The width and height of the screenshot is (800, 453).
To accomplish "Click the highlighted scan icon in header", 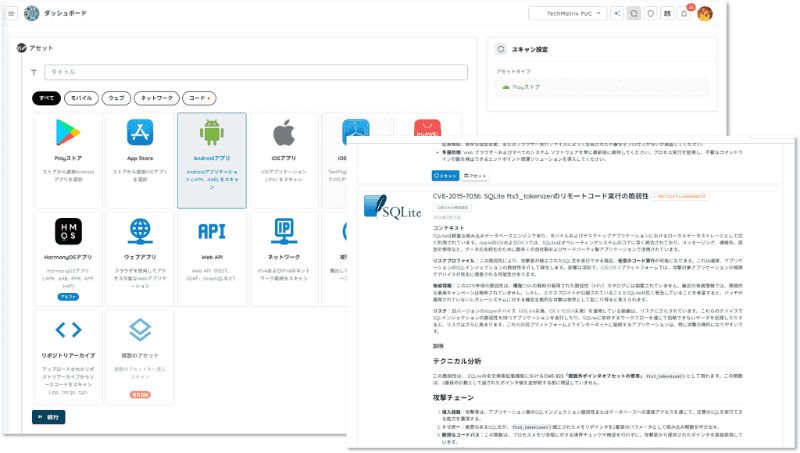I will [x=634, y=14].
